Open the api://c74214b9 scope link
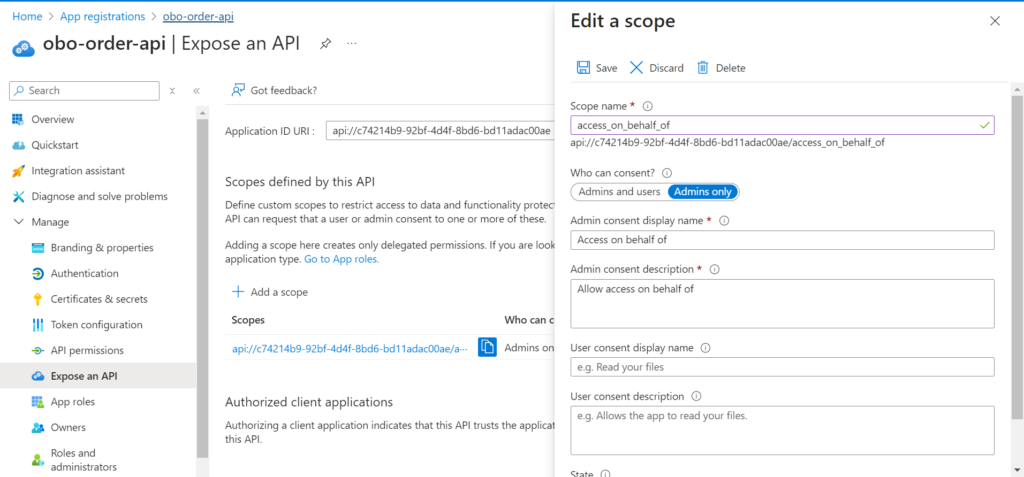1024x477 pixels. (x=349, y=349)
